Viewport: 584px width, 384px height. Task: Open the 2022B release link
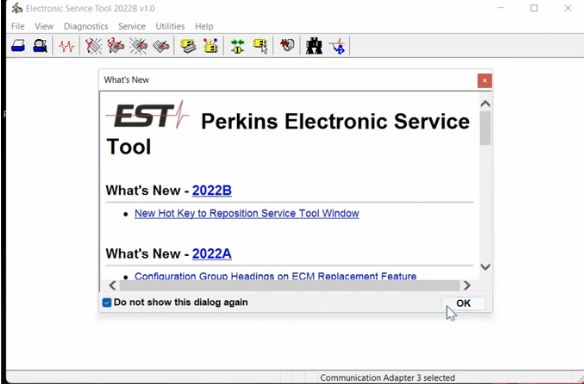click(x=212, y=190)
